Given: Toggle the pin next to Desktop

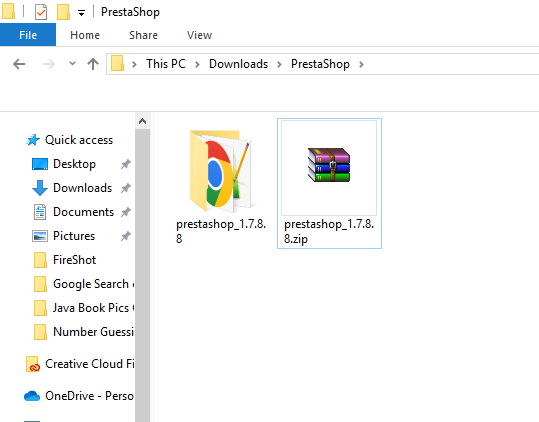Looking at the screenshot, I should (x=126, y=164).
